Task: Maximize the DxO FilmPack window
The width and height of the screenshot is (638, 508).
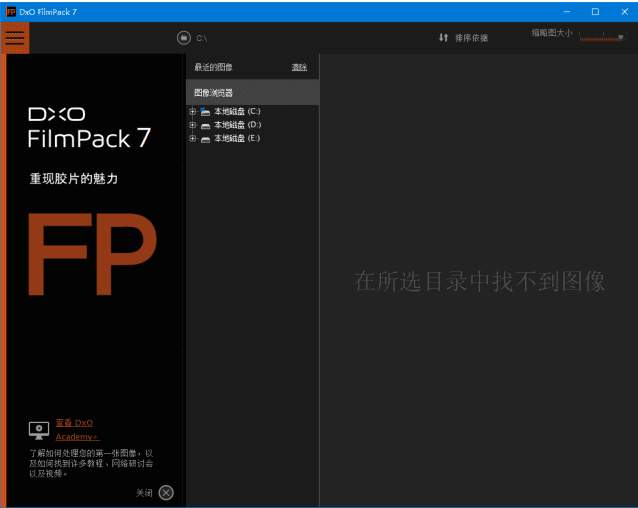Action: click(x=595, y=12)
